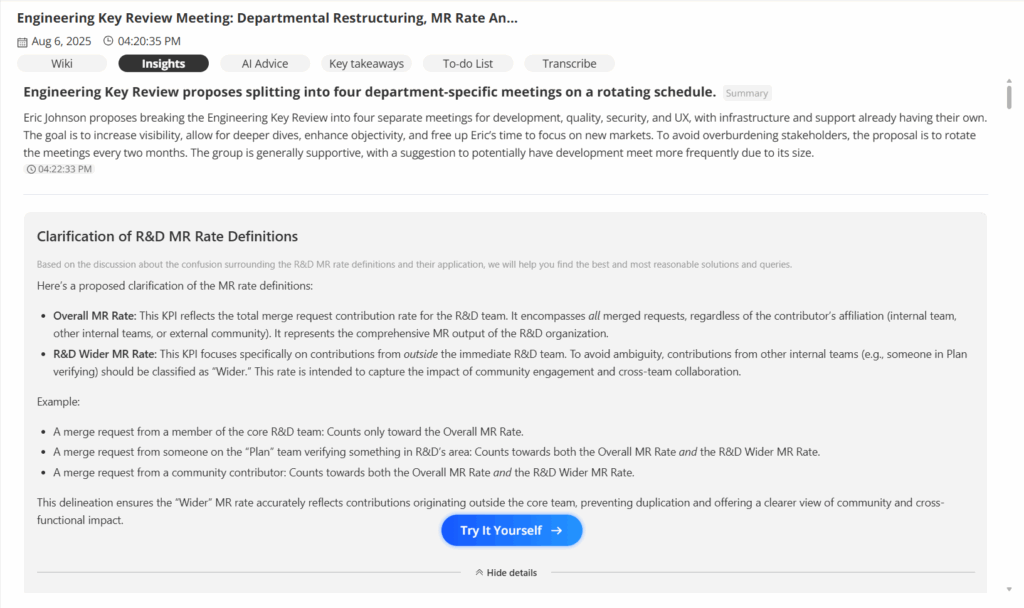The image size is (1024, 608).
Task: Click the scrollbar up arrow
Action: coord(1009,79)
